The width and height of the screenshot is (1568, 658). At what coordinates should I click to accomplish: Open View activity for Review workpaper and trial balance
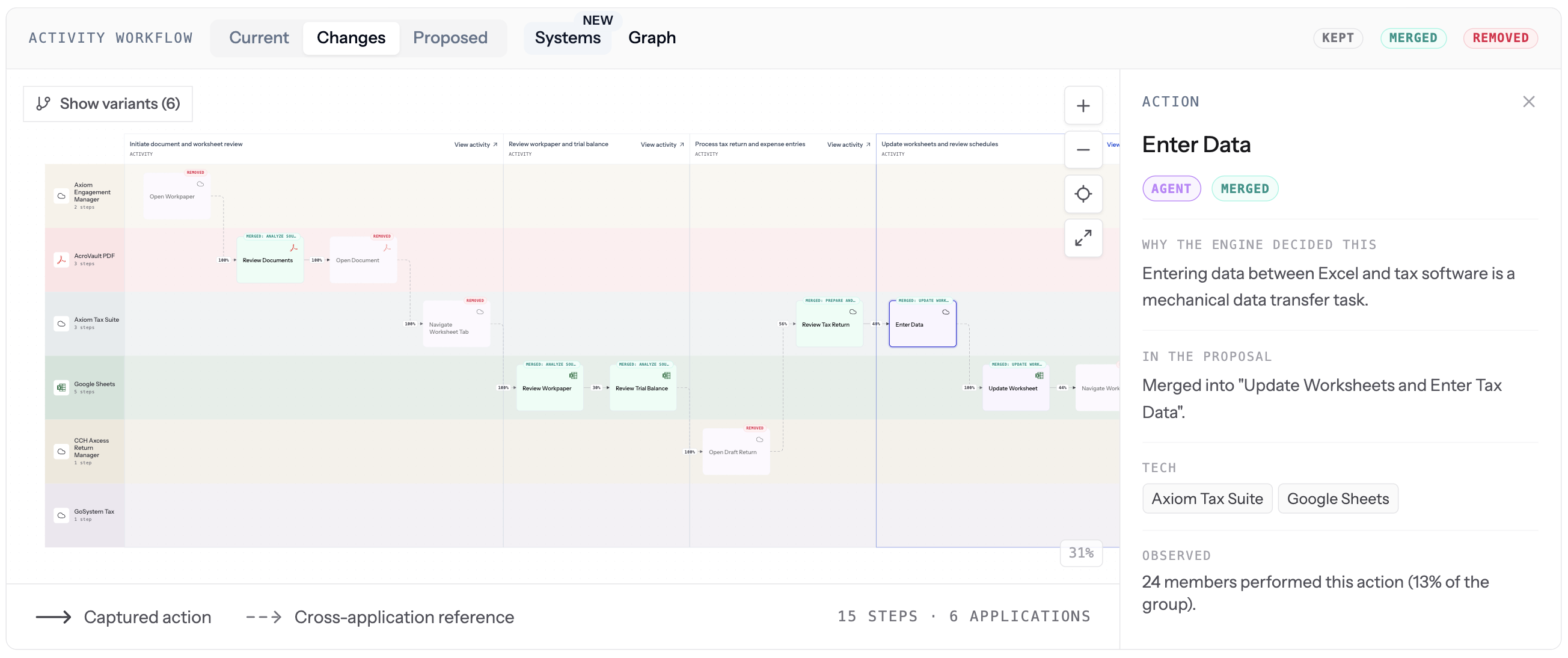[663, 145]
